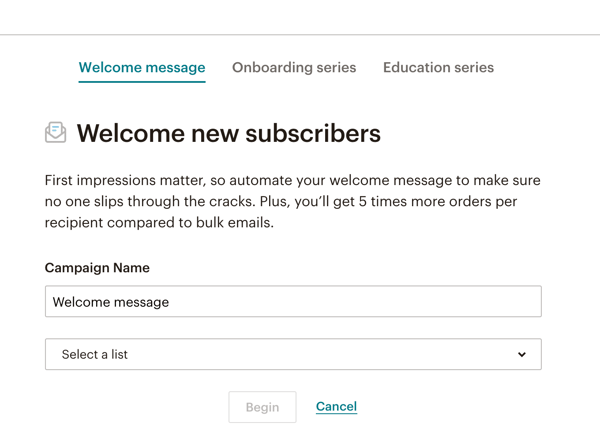Click the Welcome message text inside the input
Image resolution: width=600 pixels, height=445 pixels.
pyautogui.click(x=111, y=302)
